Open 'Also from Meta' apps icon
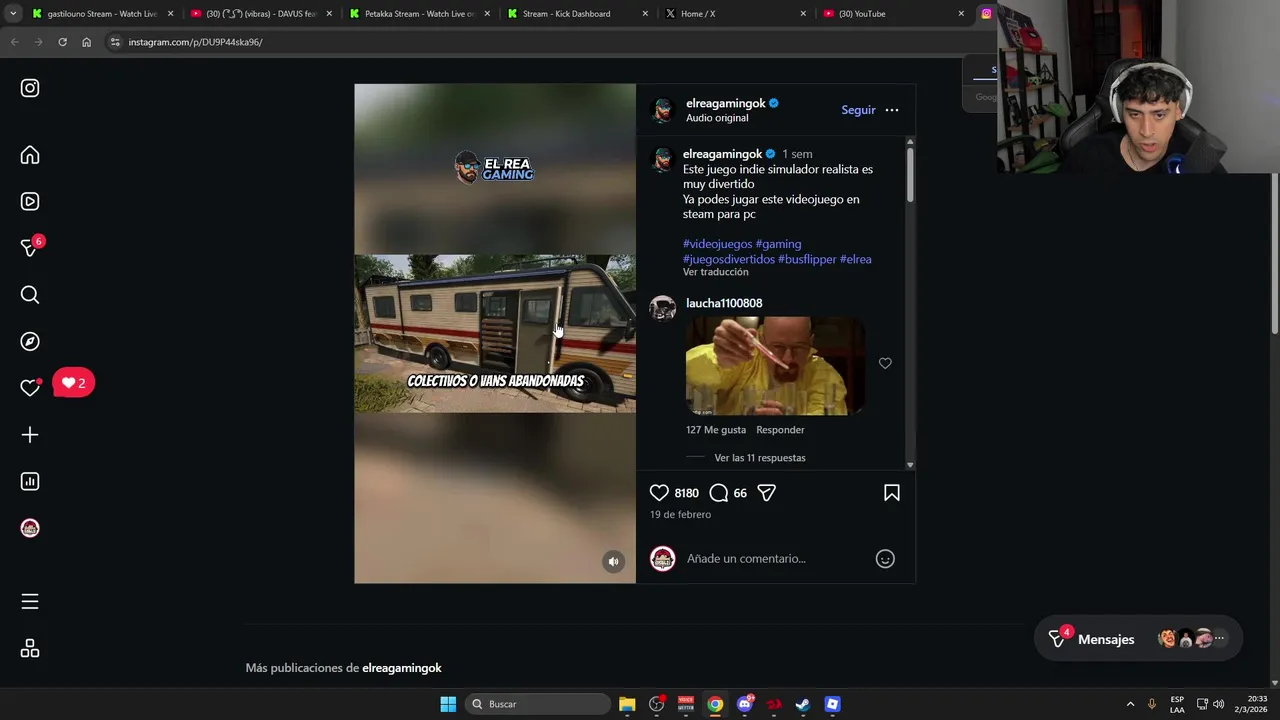This screenshot has width=1280, height=720. pos(30,648)
